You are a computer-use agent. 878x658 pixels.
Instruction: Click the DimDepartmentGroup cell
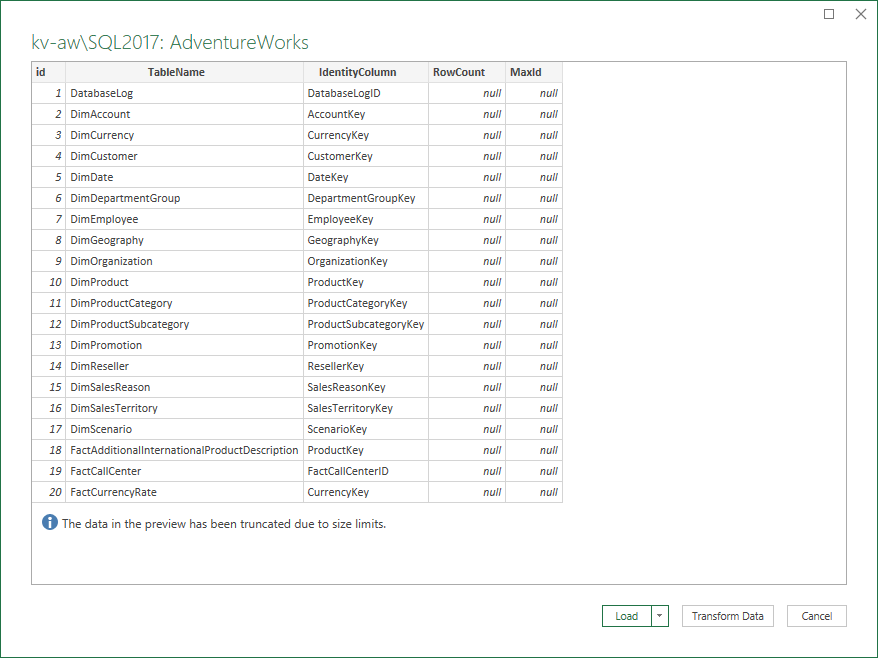[x=184, y=198]
